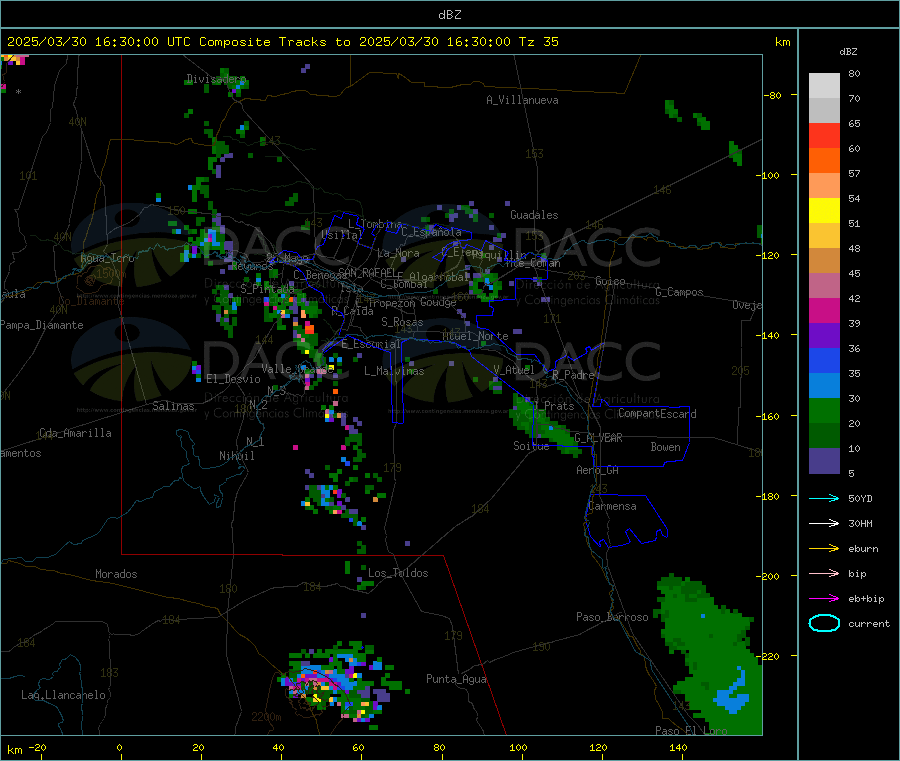Click the 'eb+bip' legend label

pos(866,599)
